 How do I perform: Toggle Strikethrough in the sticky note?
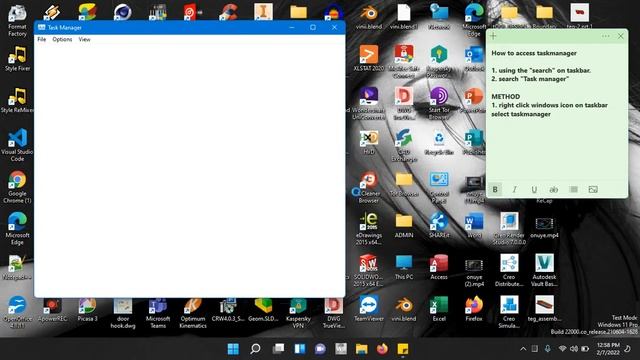(x=553, y=189)
